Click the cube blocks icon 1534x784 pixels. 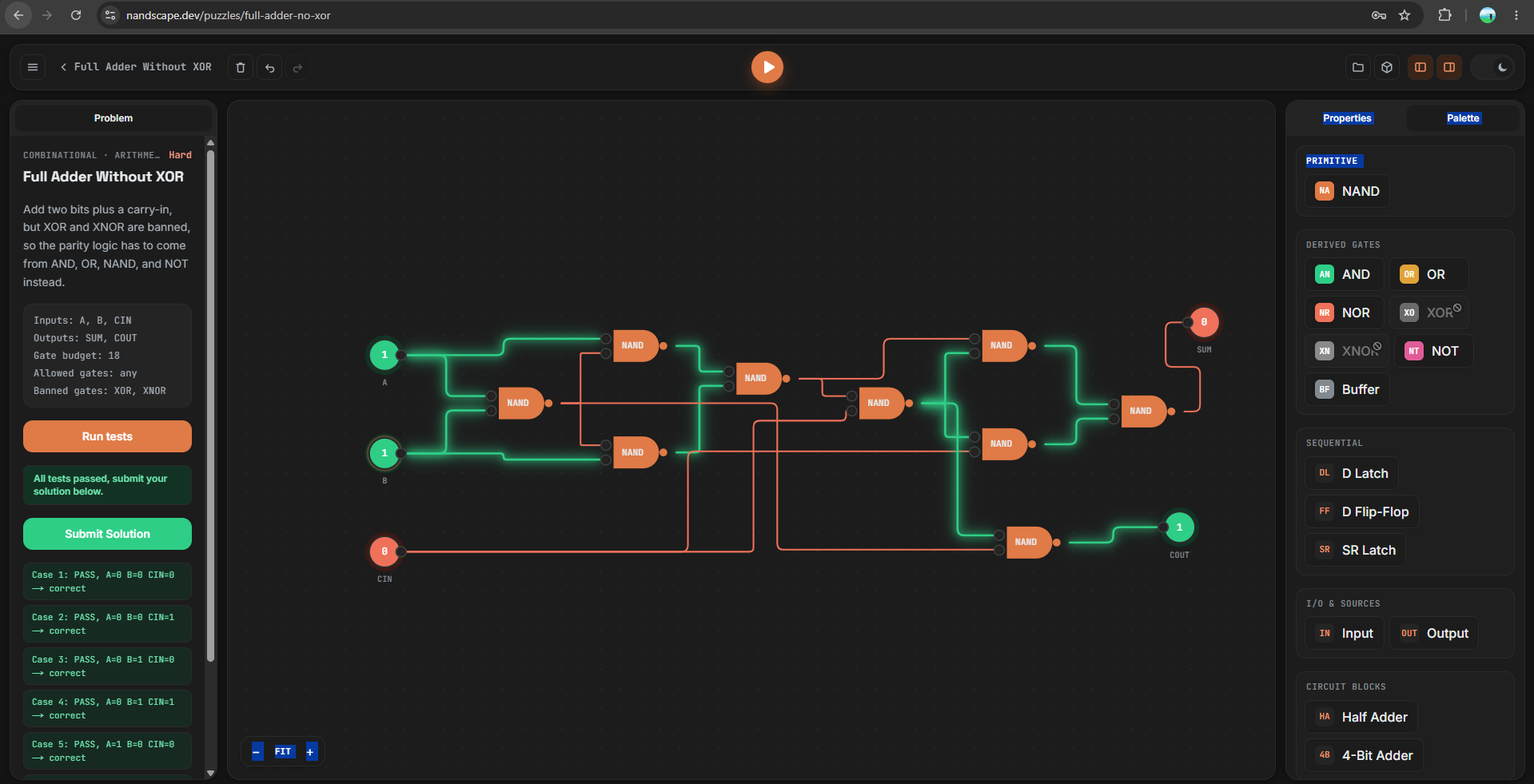pyautogui.click(x=1387, y=67)
